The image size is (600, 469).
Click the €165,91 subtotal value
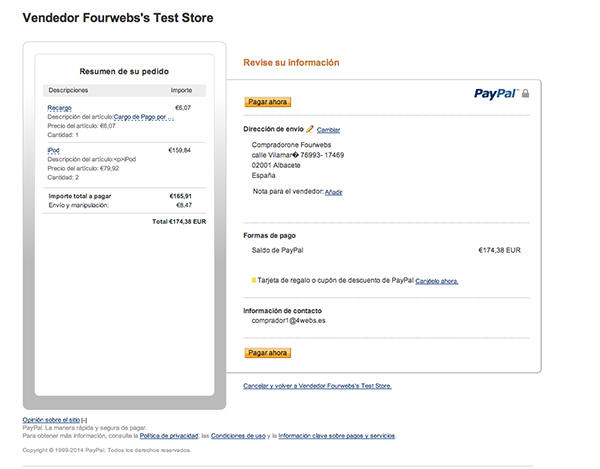tap(181, 196)
